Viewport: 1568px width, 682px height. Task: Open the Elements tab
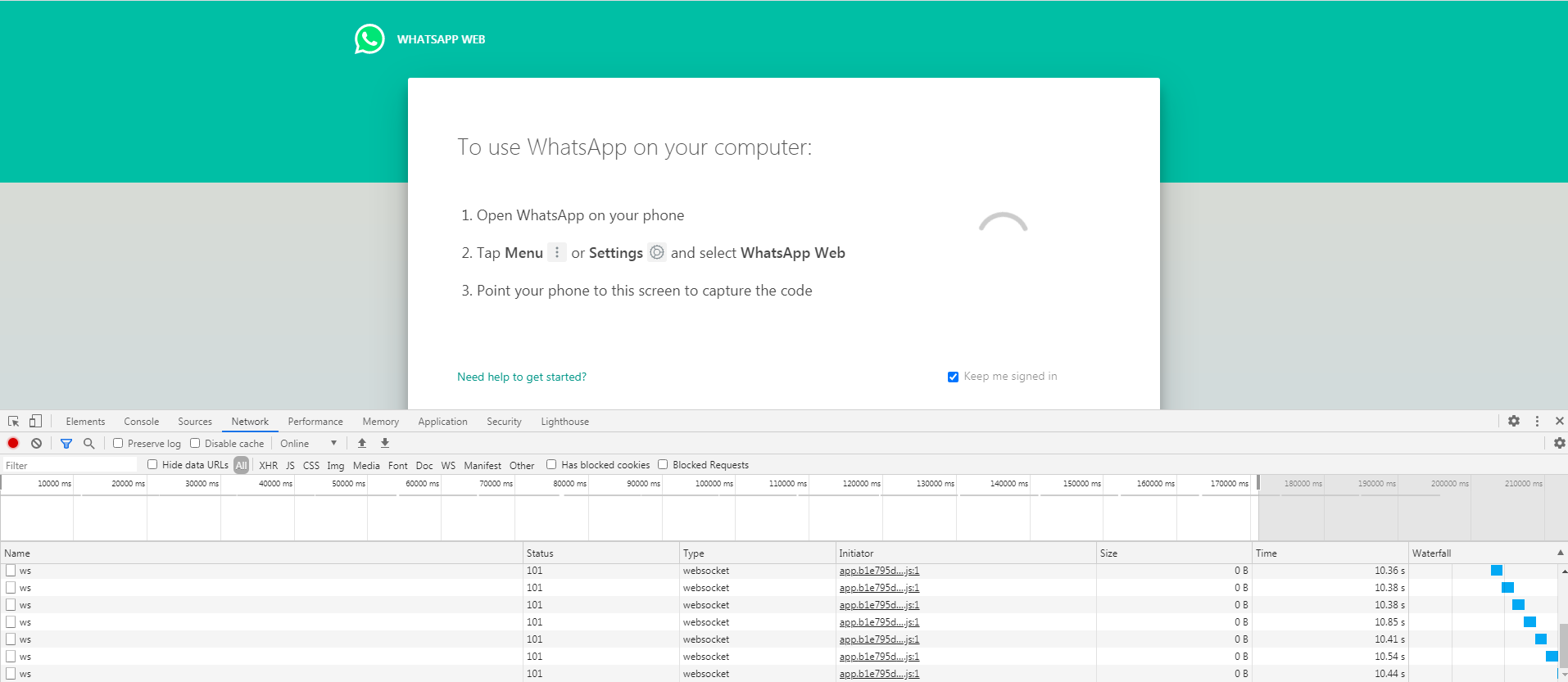[85, 422]
